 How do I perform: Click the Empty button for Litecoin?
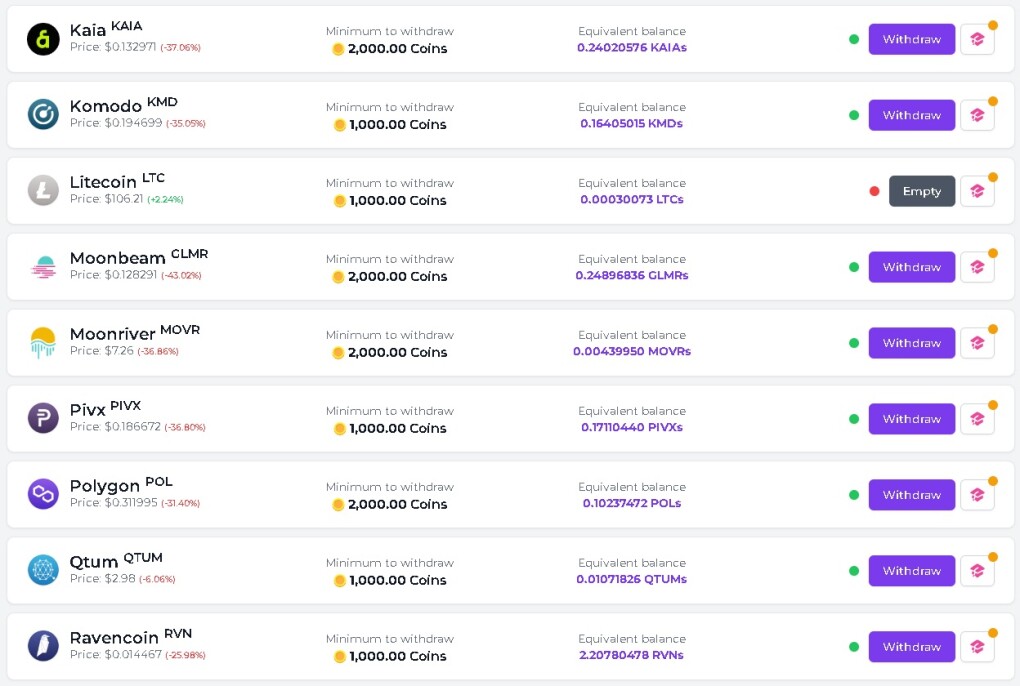tap(922, 191)
